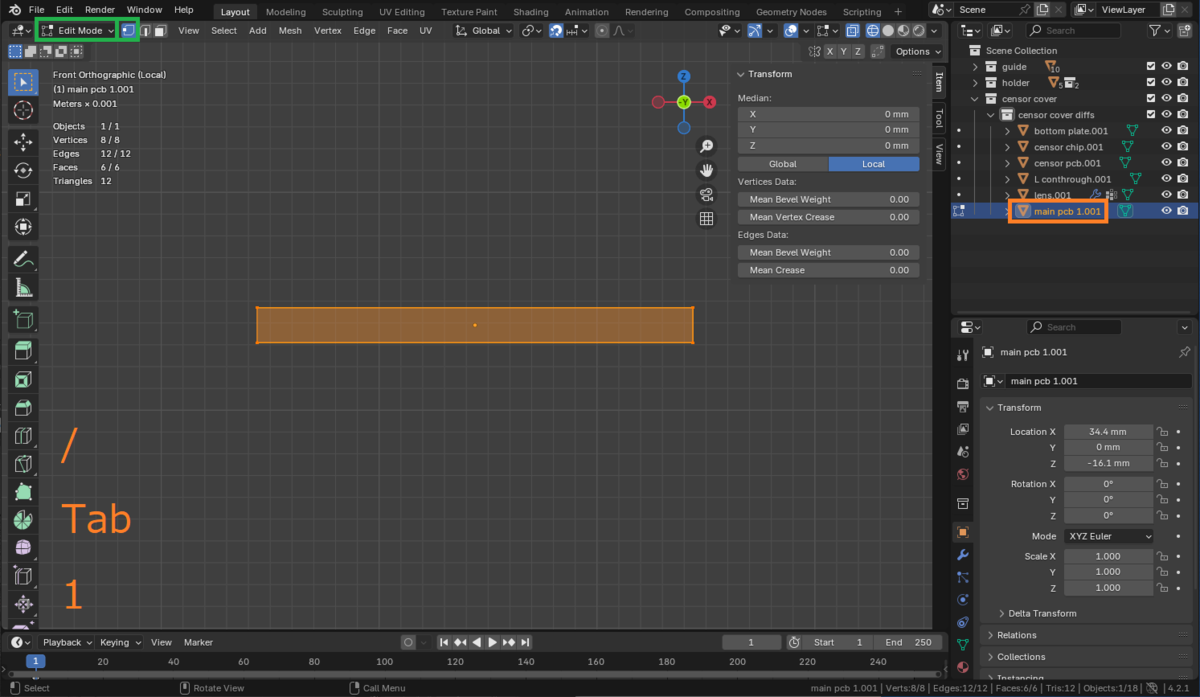Switch to vertex select mode
This screenshot has height=697, width=1200.
click(x=128, y=30)
